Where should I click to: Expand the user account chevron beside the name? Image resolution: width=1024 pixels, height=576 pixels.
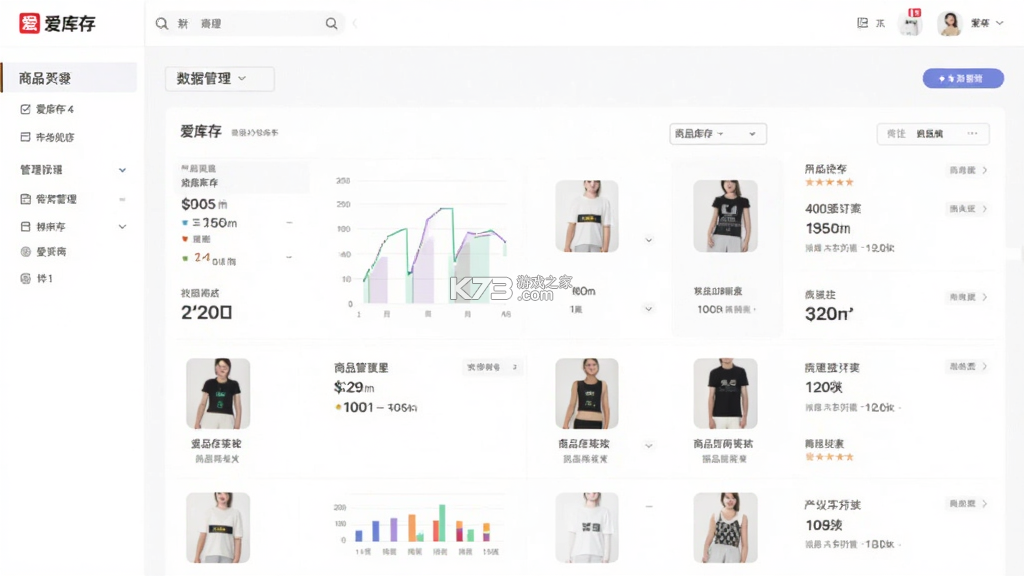click(x=1000, y=23)
